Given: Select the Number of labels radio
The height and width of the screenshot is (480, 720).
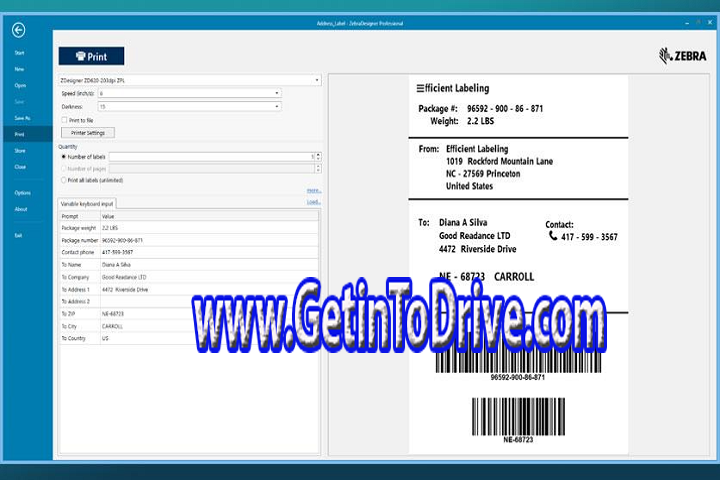Looking at the screenshot, I should [64, 157].
